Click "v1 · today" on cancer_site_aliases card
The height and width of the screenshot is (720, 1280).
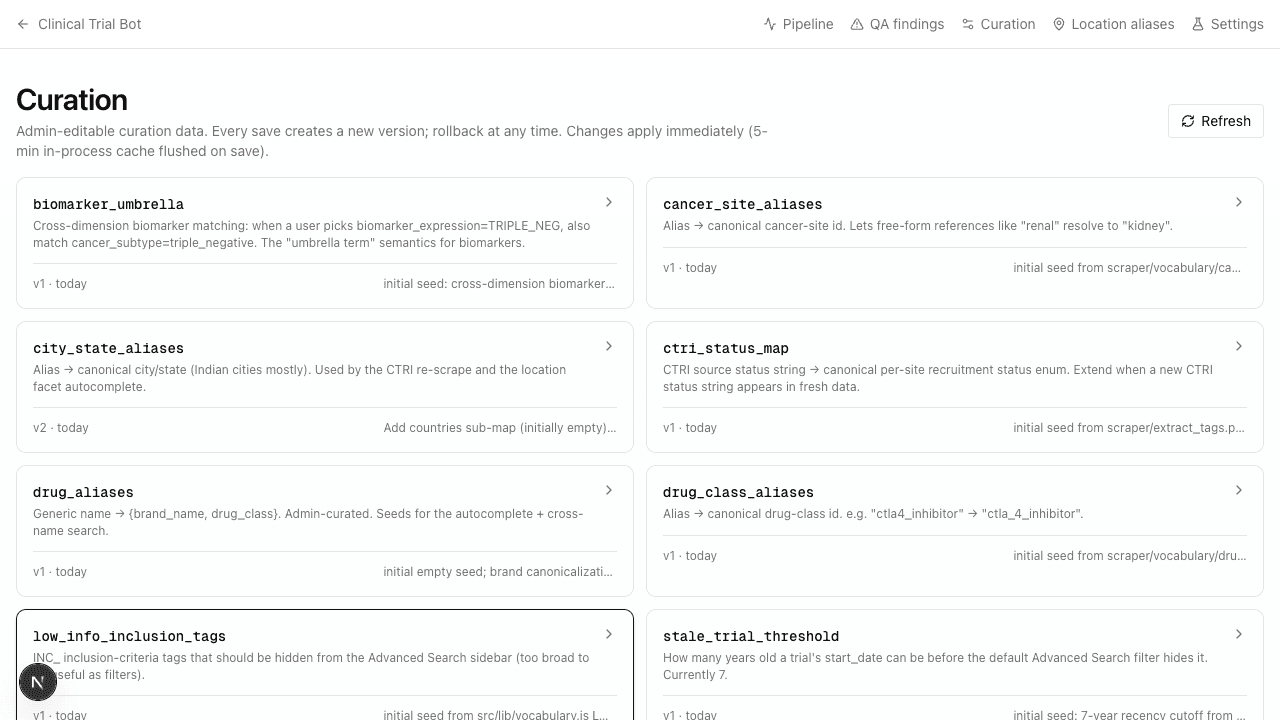690,268
